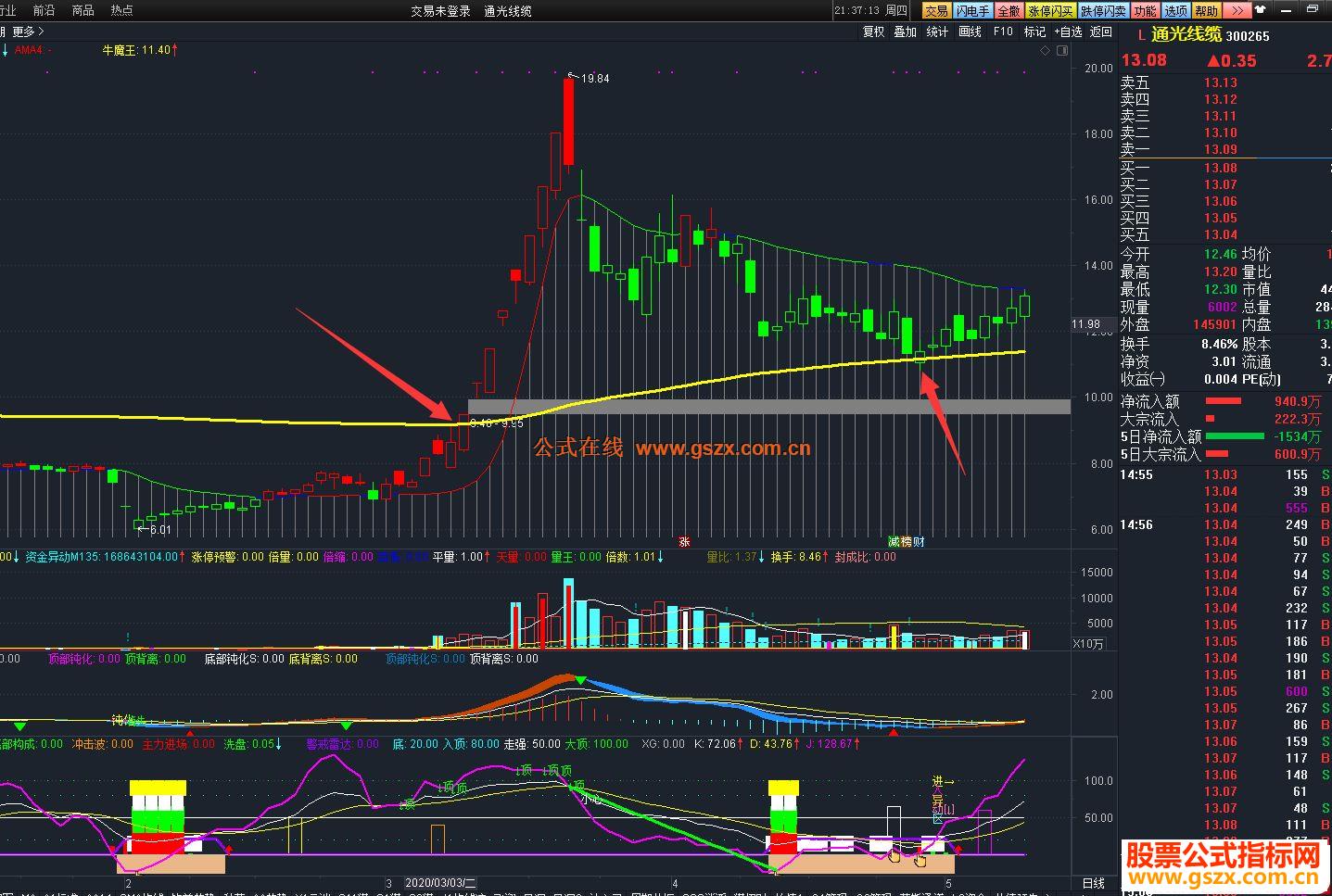Open F10 company info
Viewport: 1332px width, 896px height.
(1003, 32)
